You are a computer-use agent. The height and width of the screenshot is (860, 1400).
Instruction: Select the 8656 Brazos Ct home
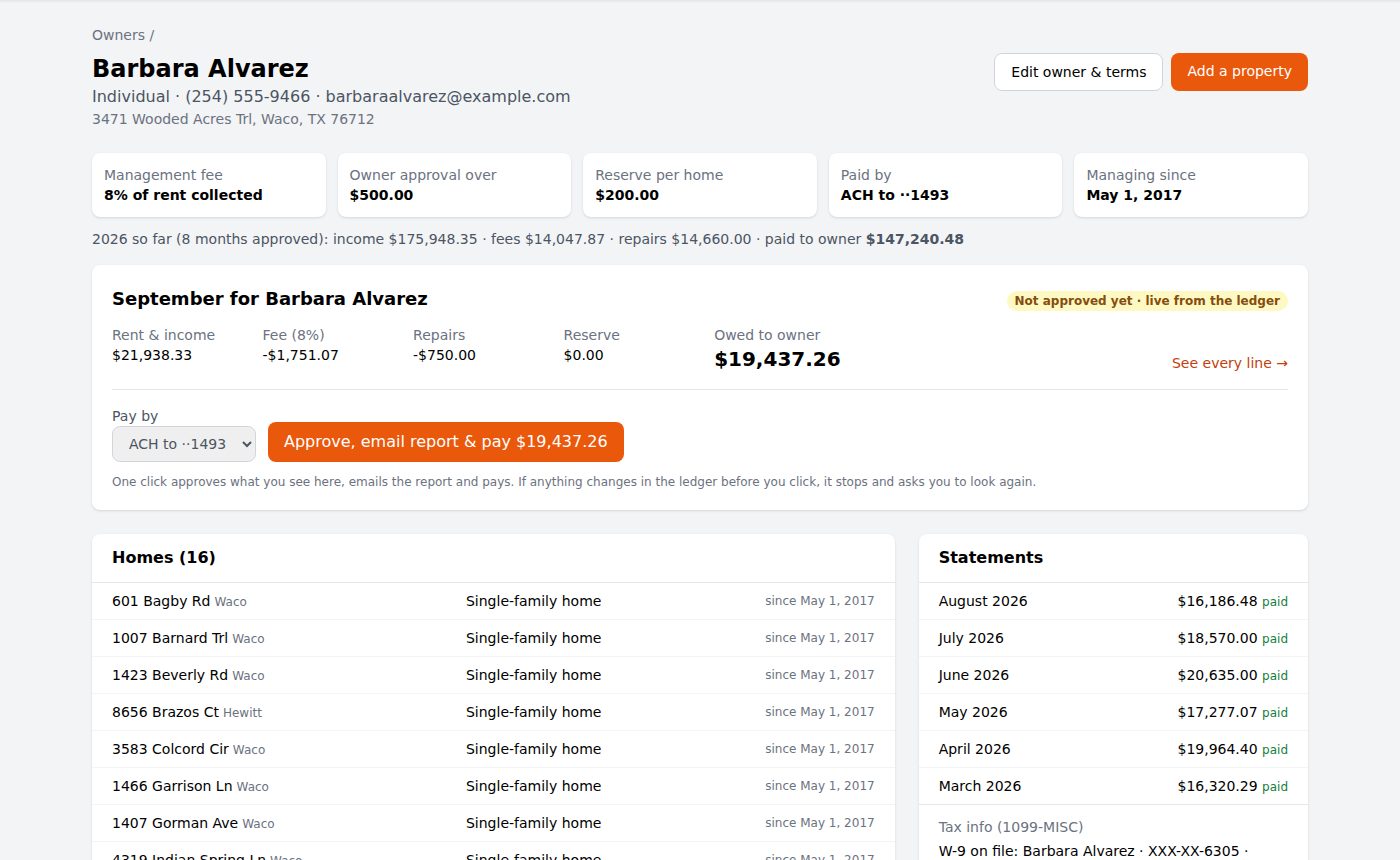coord(493,712)
